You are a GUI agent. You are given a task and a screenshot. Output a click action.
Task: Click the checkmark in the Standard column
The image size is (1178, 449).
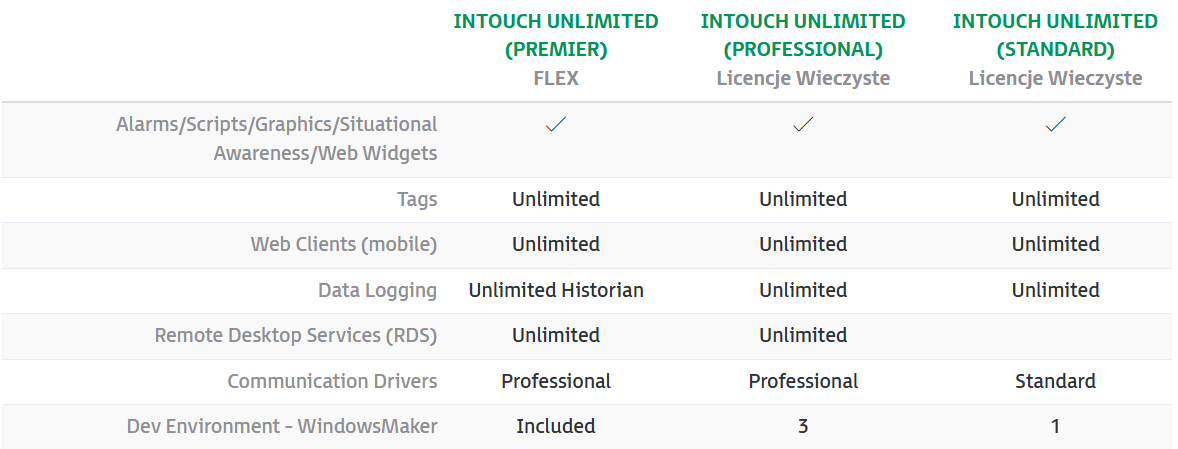(1055, 125)
